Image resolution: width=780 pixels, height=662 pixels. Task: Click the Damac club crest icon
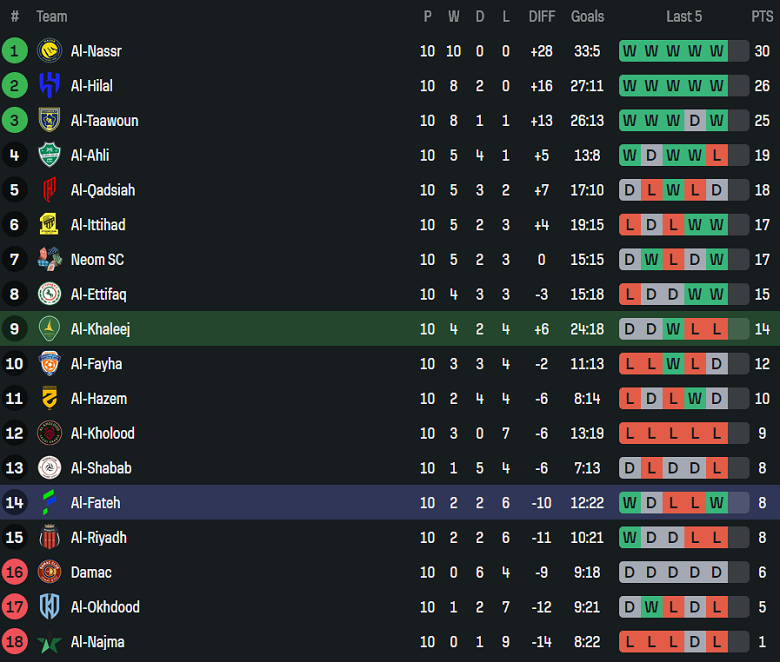49,572
